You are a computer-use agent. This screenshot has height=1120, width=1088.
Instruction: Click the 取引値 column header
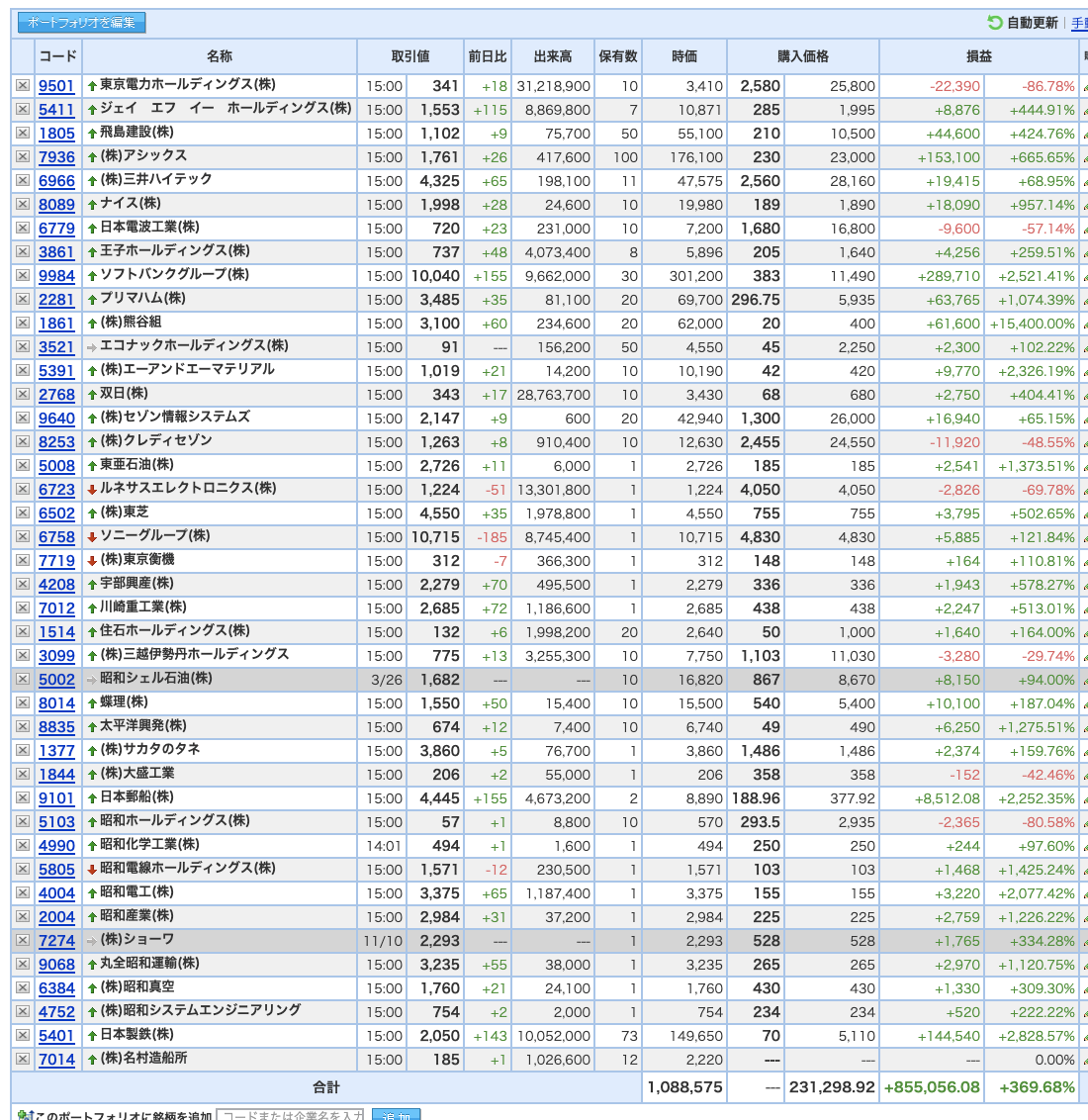coord(409,56)
